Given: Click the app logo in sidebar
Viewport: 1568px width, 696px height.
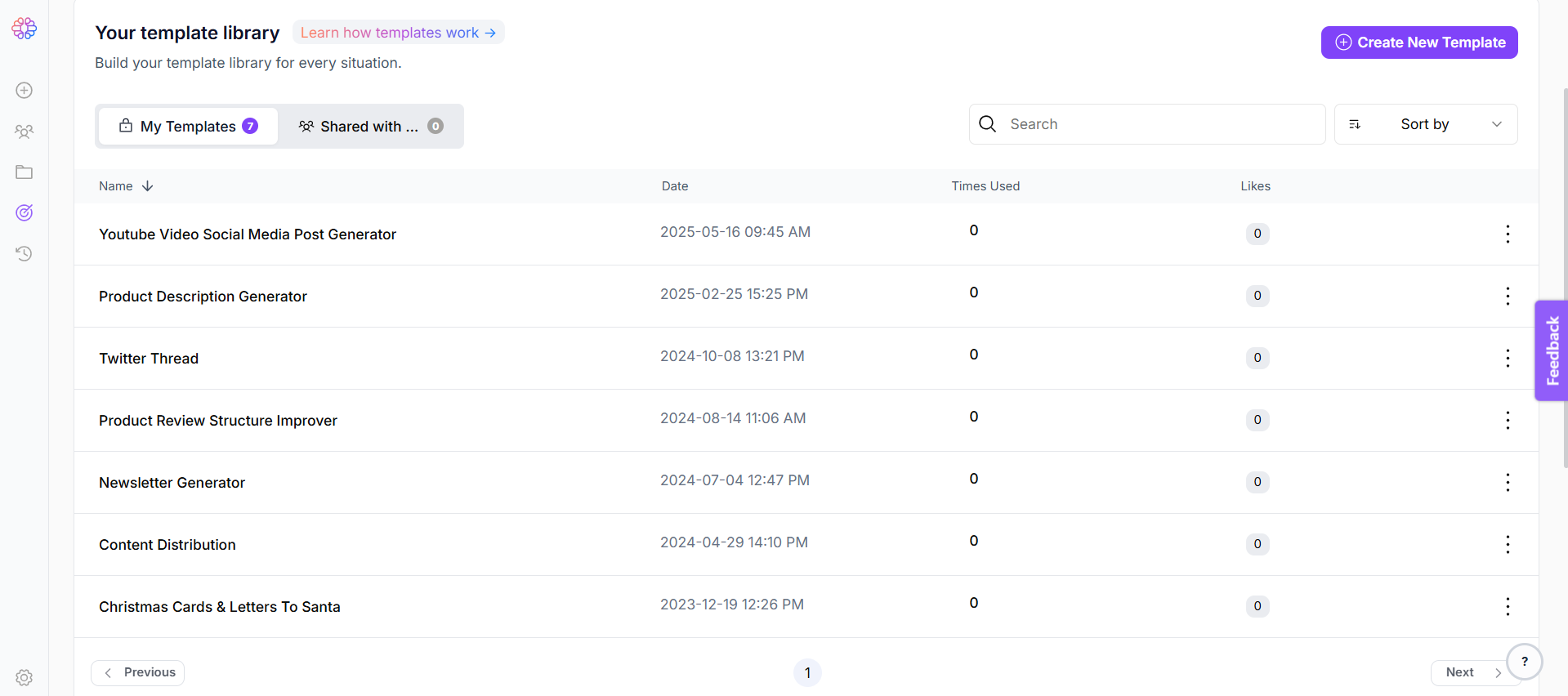Looking at the screenshot, I should pos(24,29).
